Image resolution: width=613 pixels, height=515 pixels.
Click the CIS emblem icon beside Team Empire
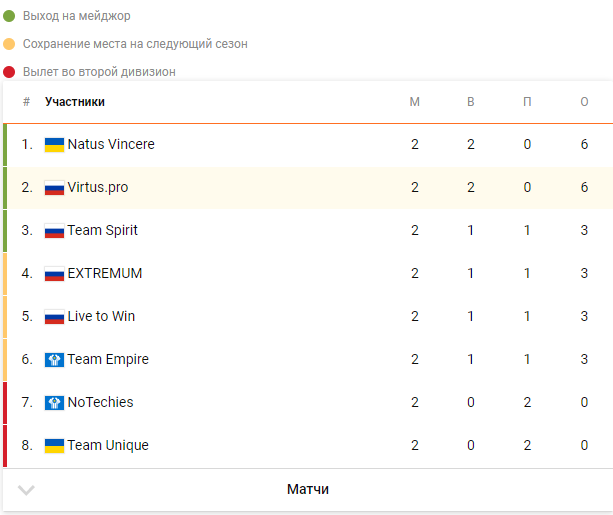tap(54, 360)
